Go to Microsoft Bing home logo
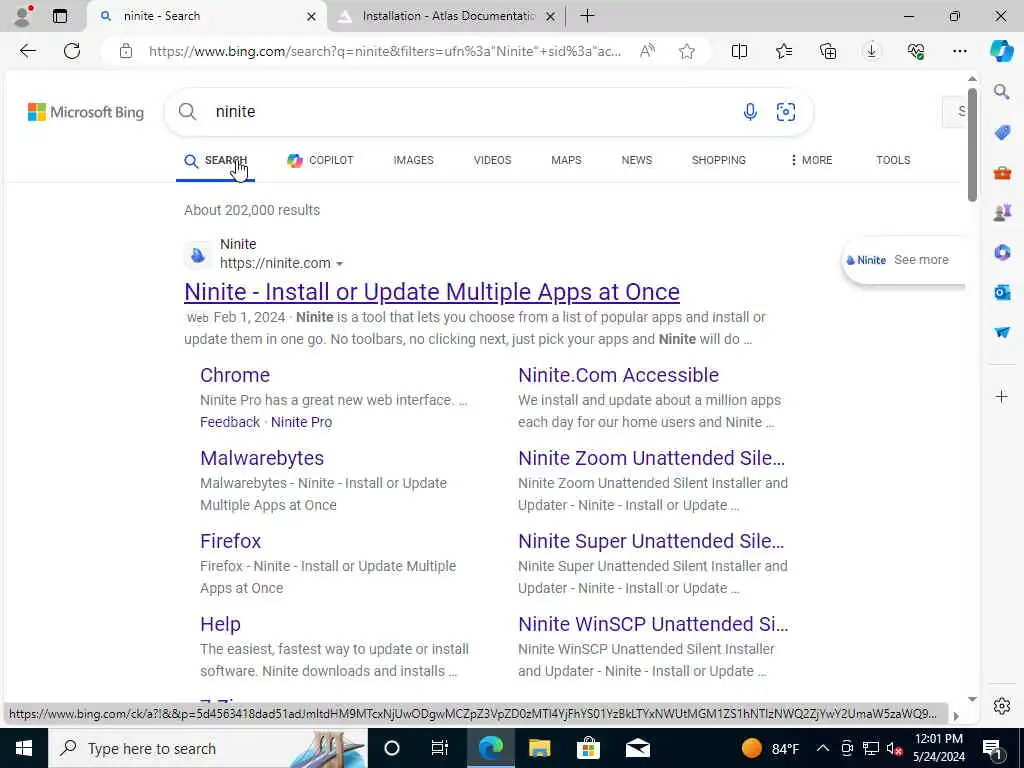 (x=86, y=112)
